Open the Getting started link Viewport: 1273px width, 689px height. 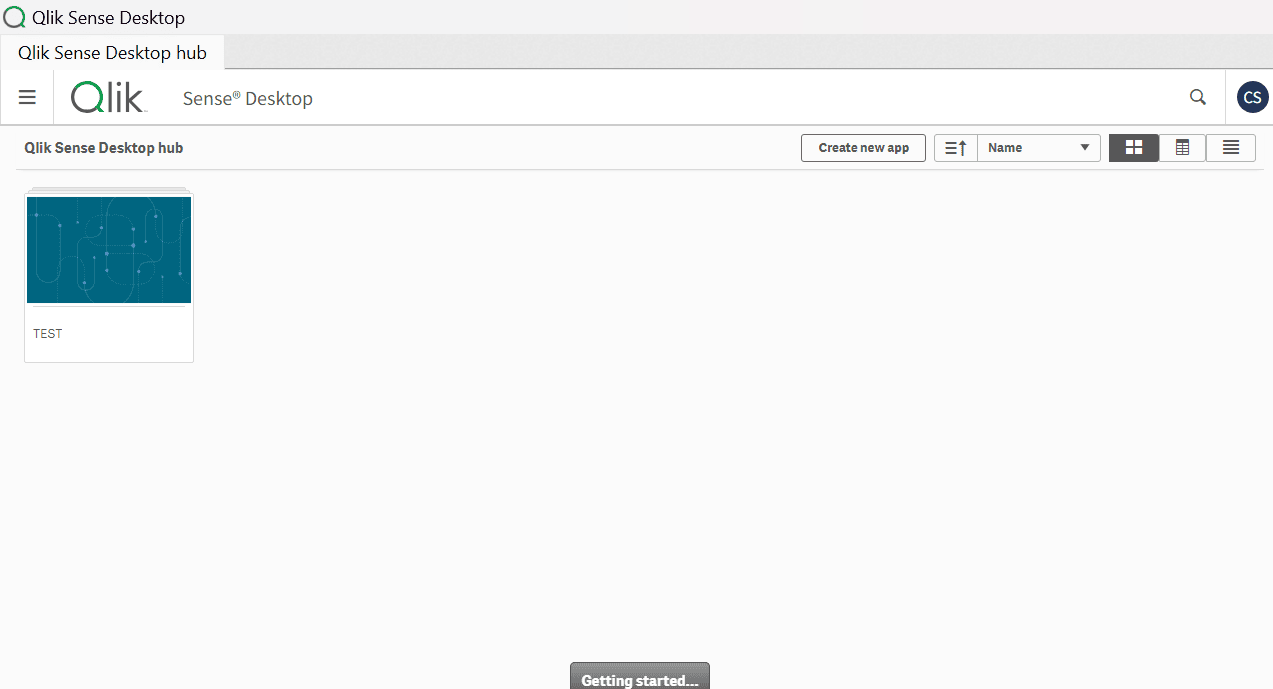point(639,679)
